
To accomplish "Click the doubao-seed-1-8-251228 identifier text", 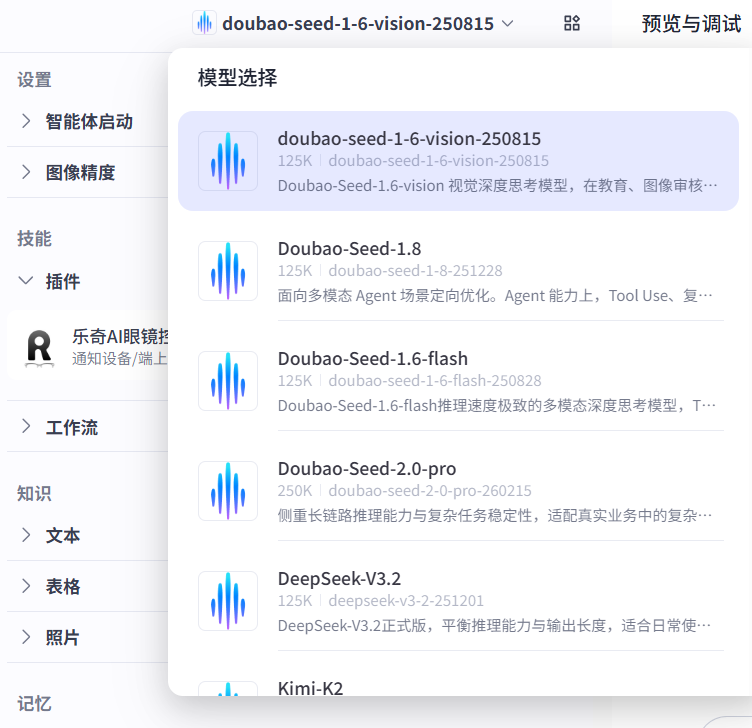I will (x=415, y=271).
